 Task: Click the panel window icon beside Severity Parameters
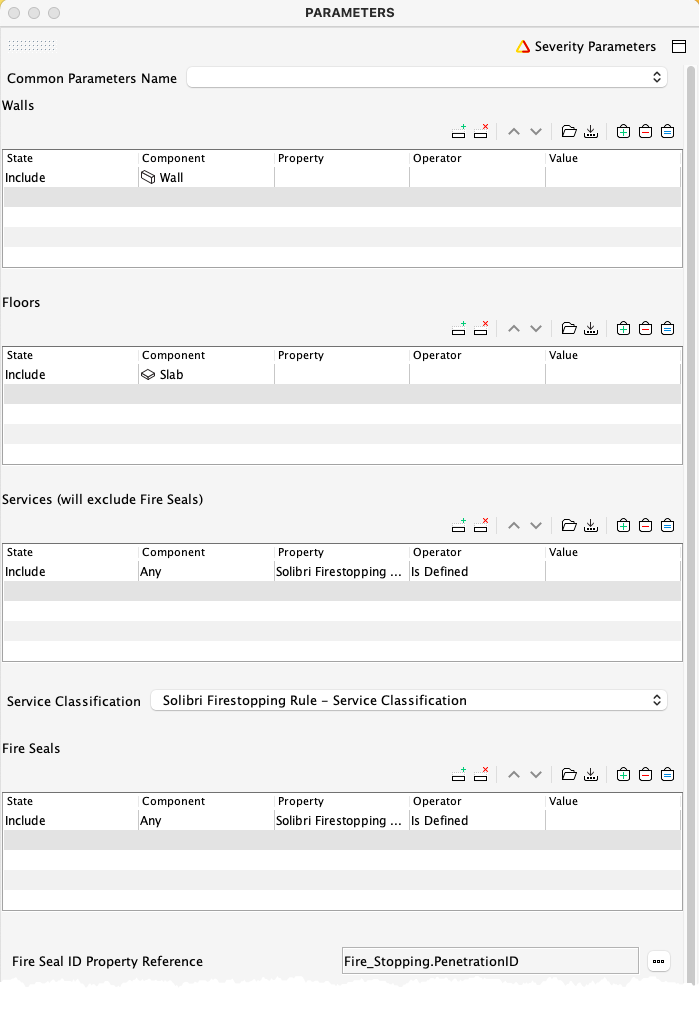pos(679,46)
